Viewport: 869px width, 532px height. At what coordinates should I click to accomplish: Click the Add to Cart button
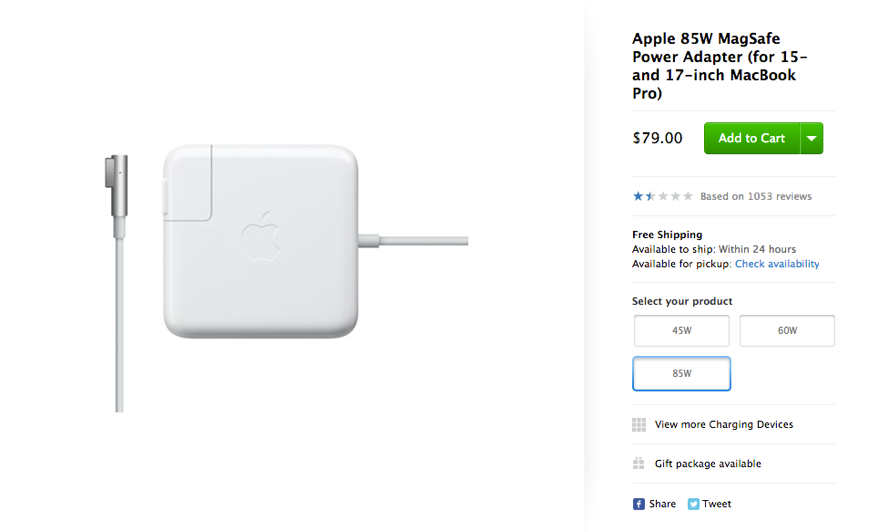click(751, 138)
